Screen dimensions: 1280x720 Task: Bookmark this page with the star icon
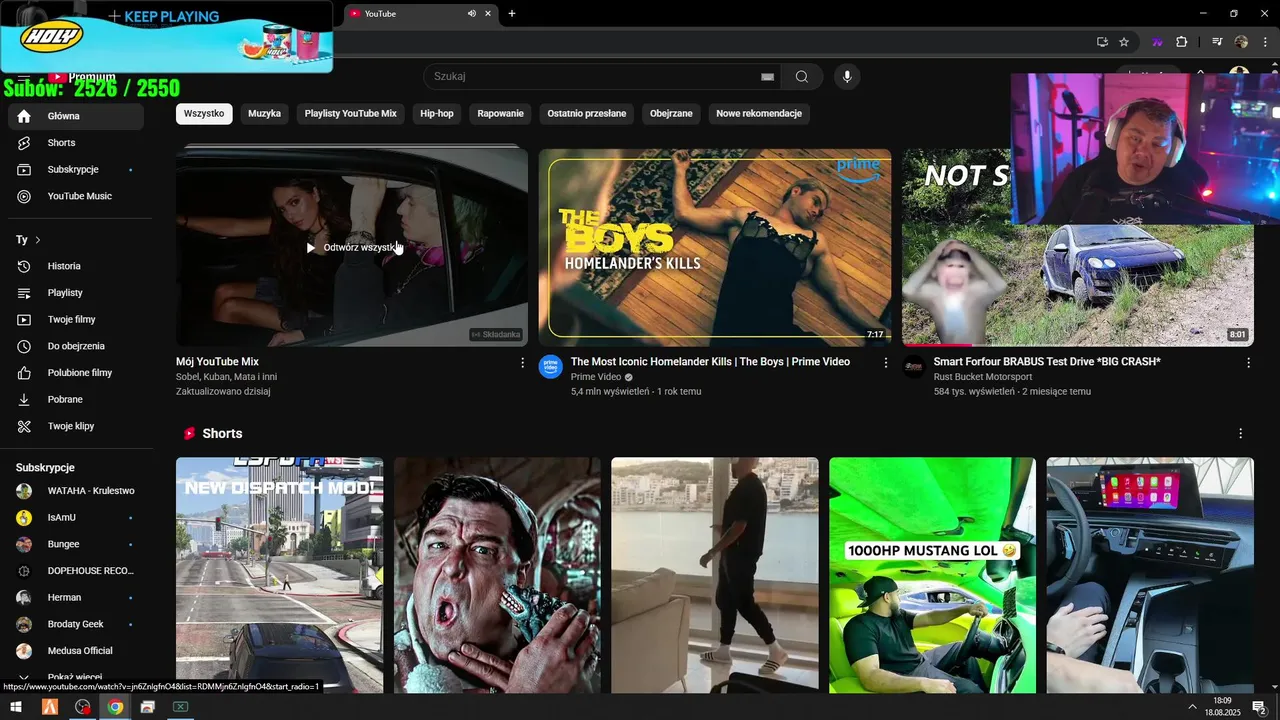tap(1124, 42)
